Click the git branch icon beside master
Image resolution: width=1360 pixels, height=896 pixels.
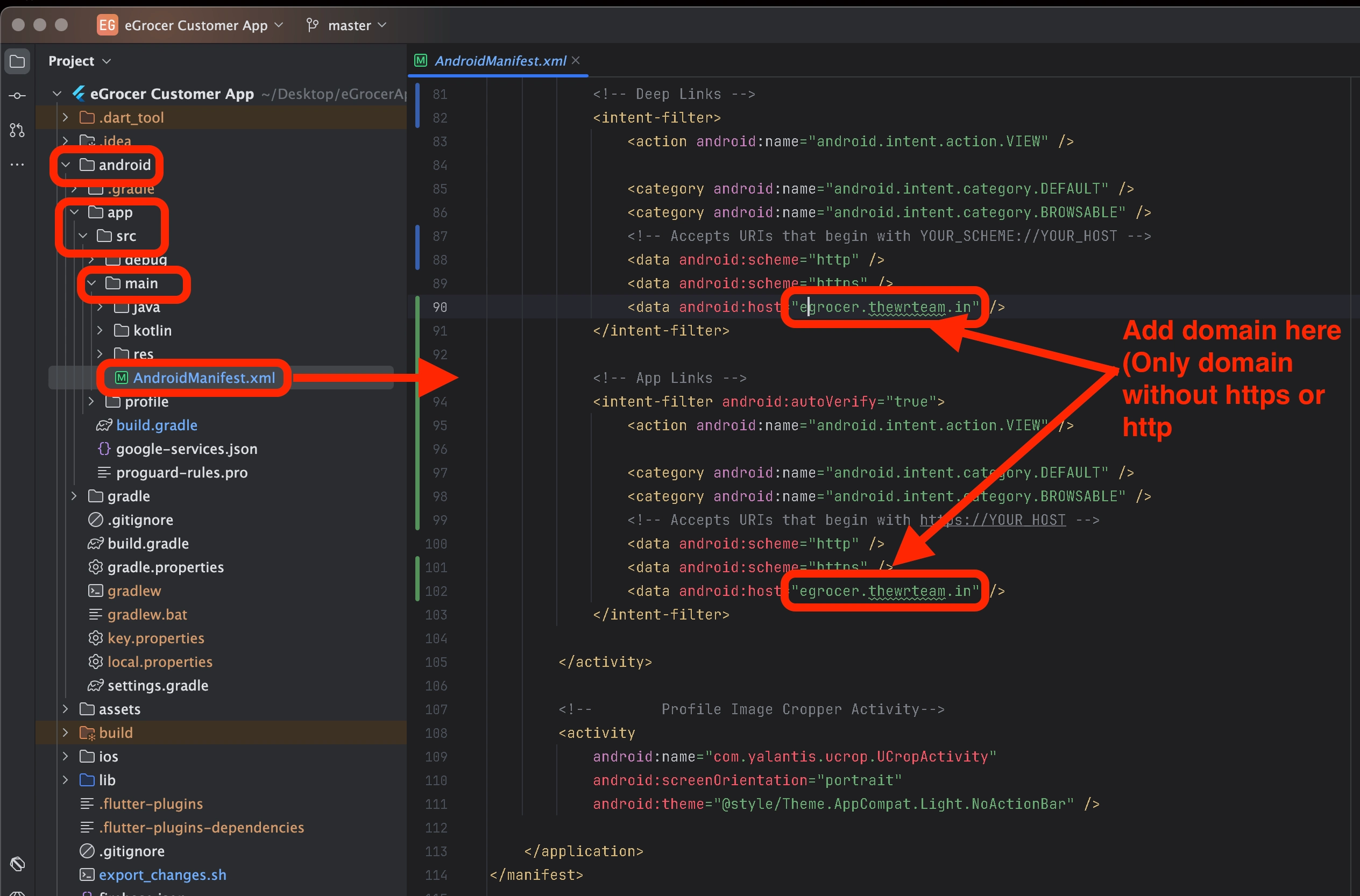(313, 25)
